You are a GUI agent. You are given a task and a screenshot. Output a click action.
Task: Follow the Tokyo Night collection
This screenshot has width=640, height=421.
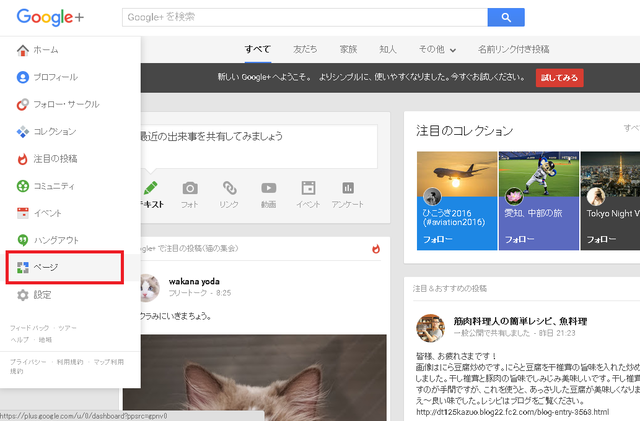point(601,239)
